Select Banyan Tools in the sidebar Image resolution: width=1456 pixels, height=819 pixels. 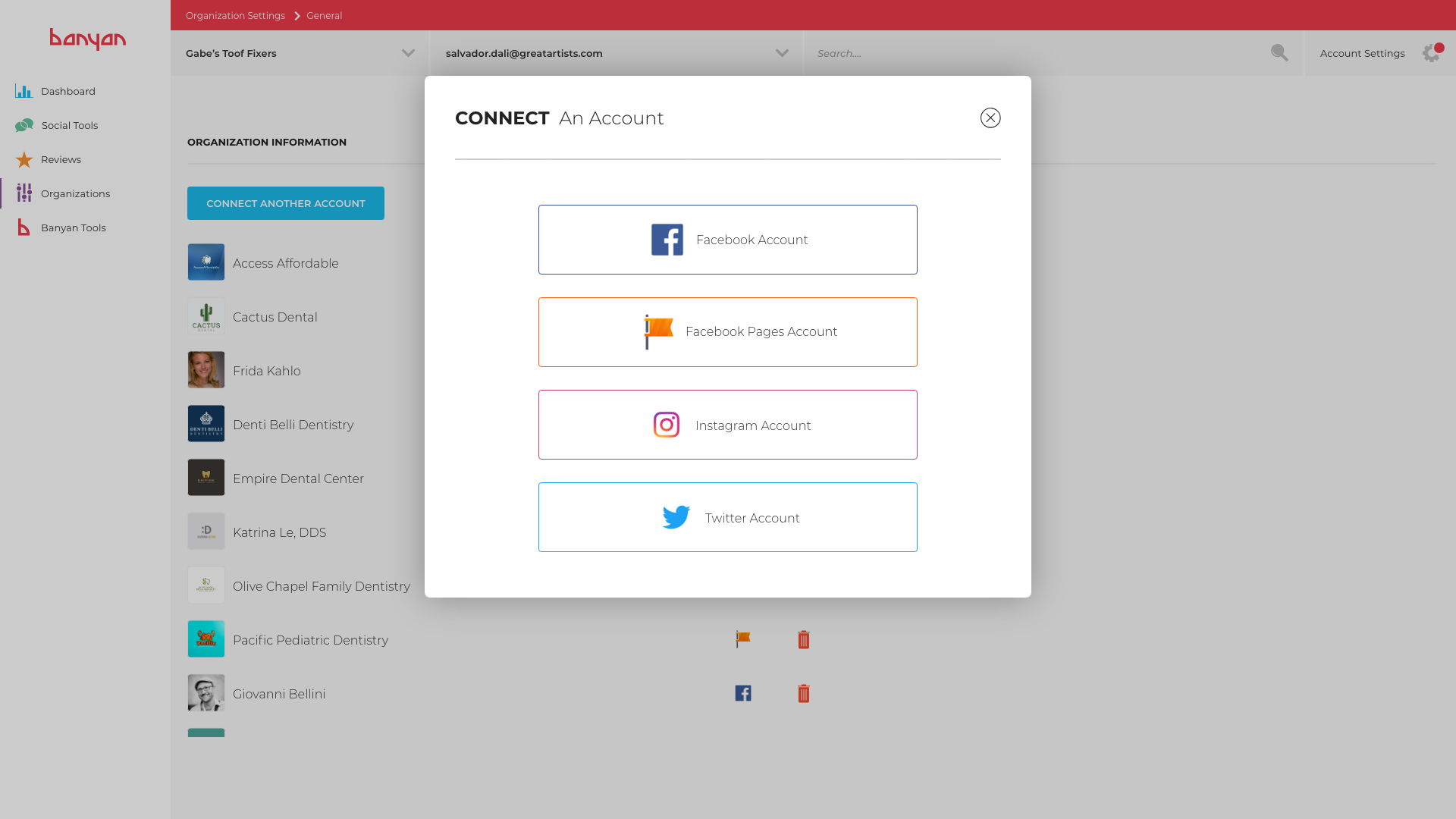(73, 228)
